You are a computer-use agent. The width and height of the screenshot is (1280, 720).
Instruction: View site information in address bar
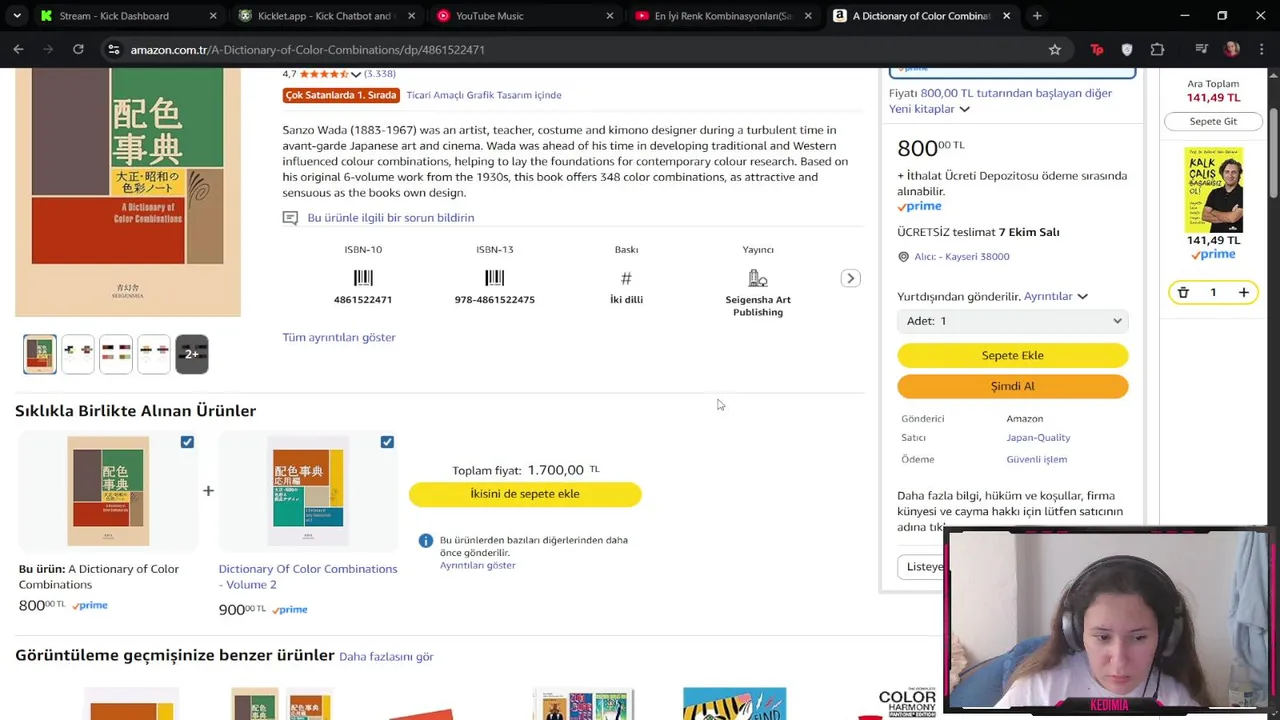coord(113,49)
